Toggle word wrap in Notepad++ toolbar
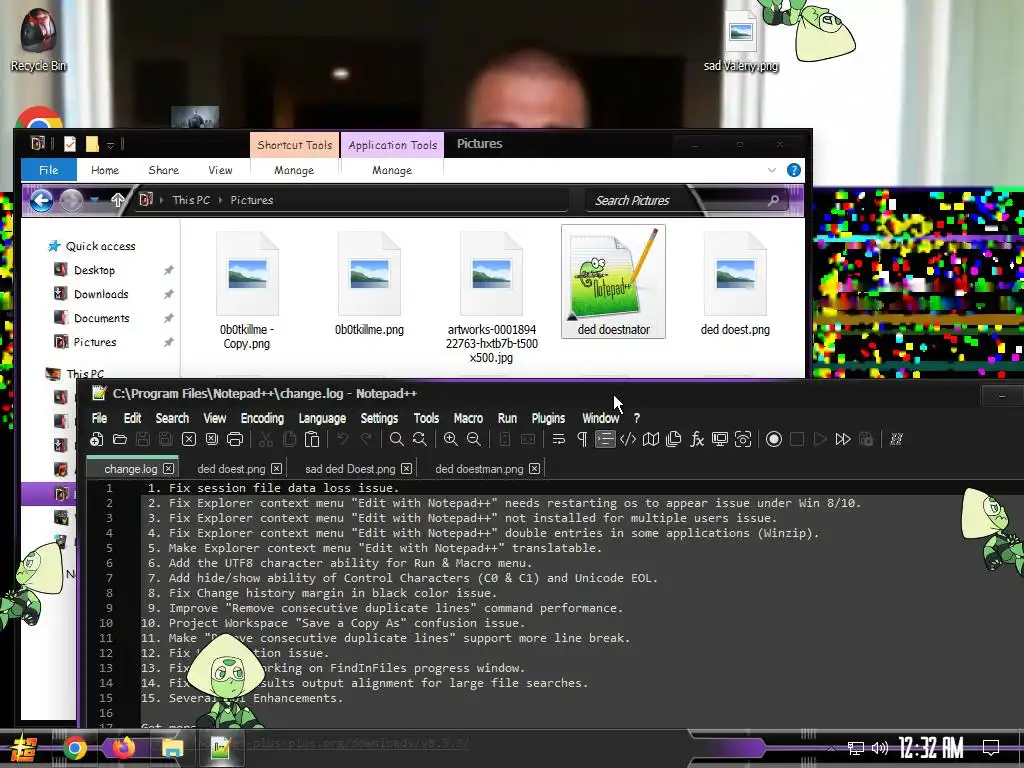 [x=558, y=440]
